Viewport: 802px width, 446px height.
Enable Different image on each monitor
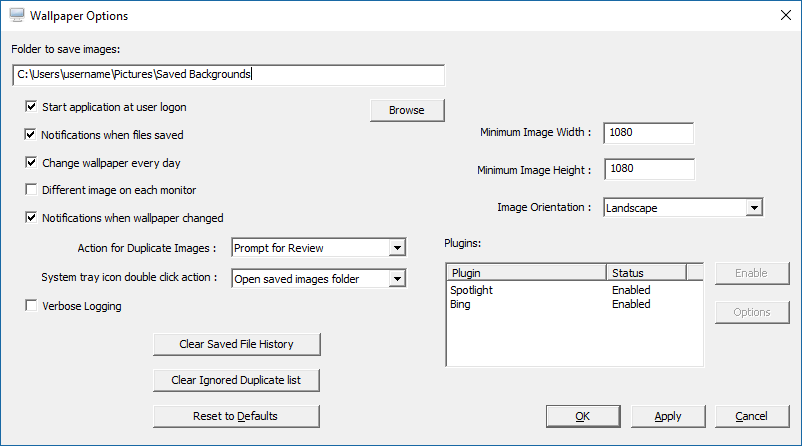(x=32, y=190)
